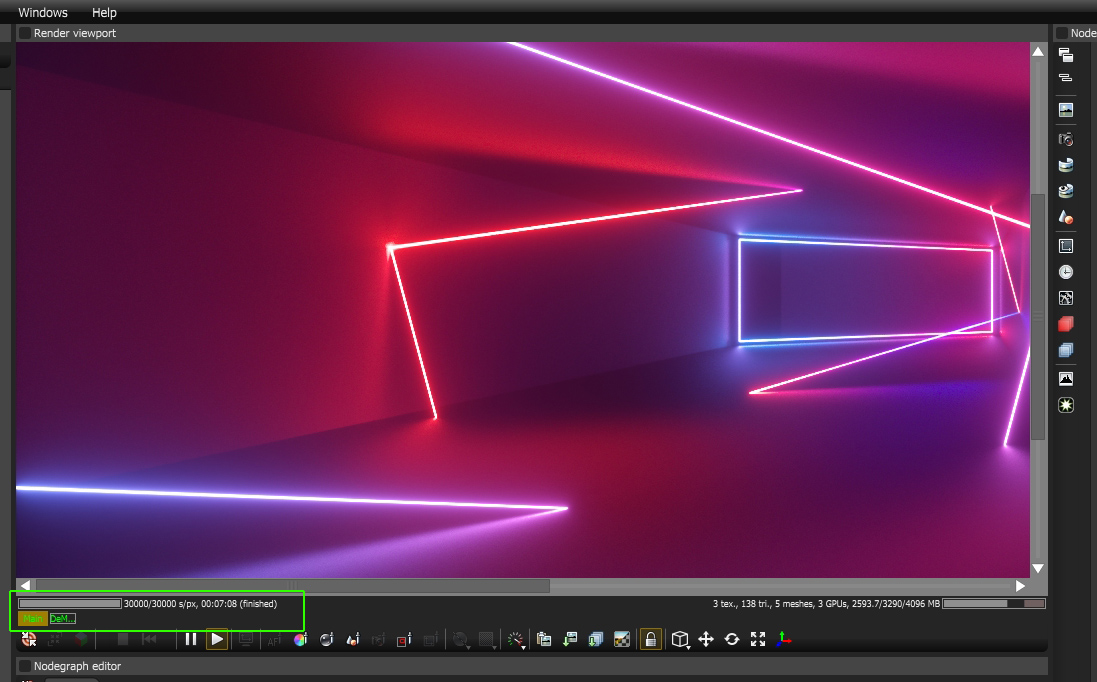Select the auto focus AF picker
Viewport: 1097px width, 682px height.
pyautogui.click(x=274, y=639)
